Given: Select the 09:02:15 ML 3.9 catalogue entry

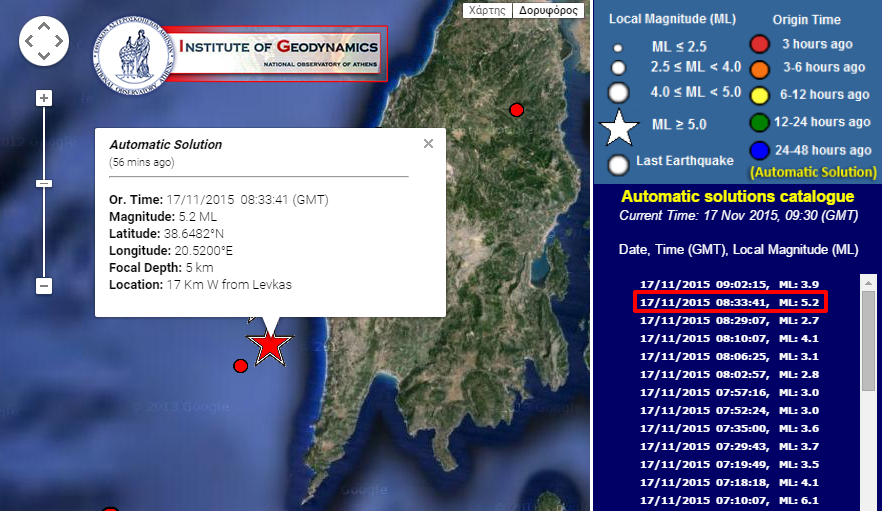Looking at the screenshot, I should point(730,284).
